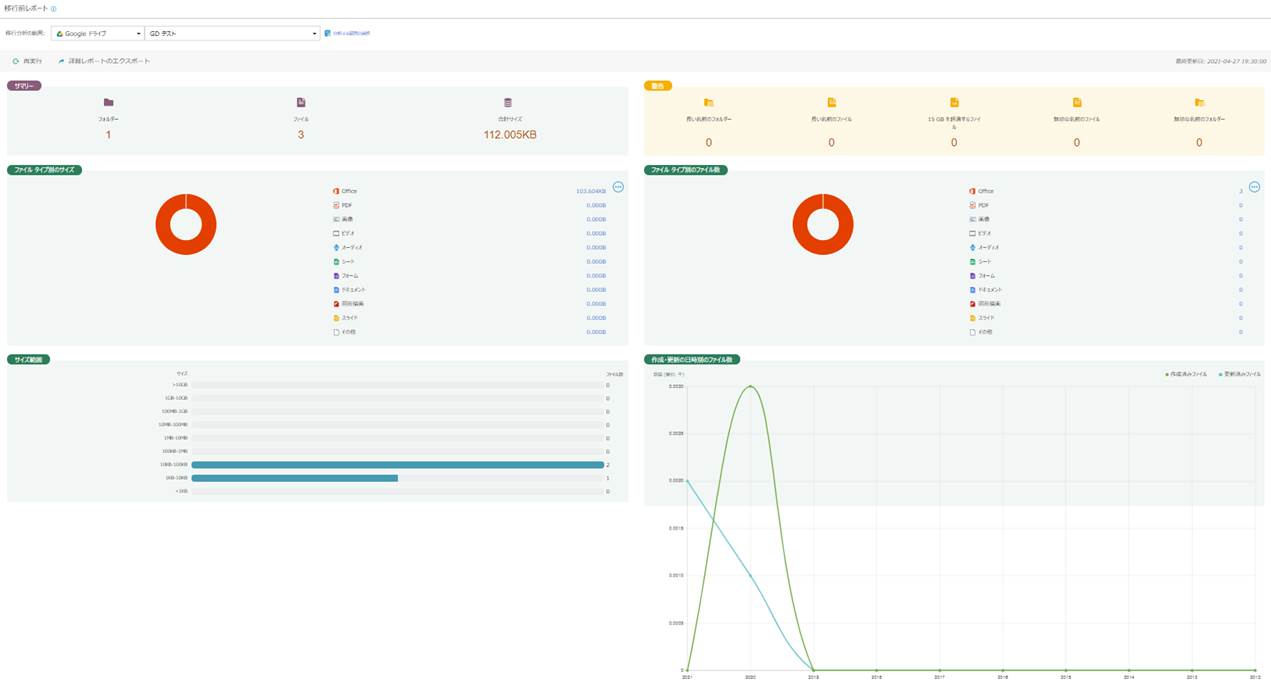Click the green line peak at 2020

pos(750,386)
